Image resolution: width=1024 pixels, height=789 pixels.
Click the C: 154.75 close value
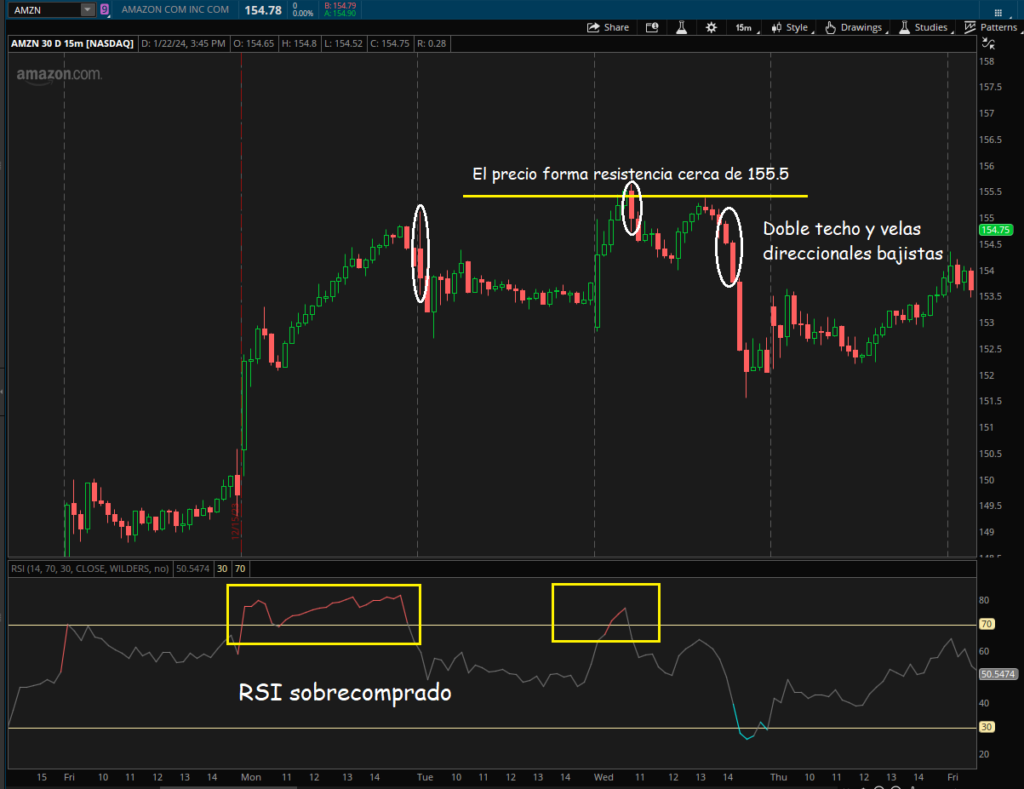389,44
